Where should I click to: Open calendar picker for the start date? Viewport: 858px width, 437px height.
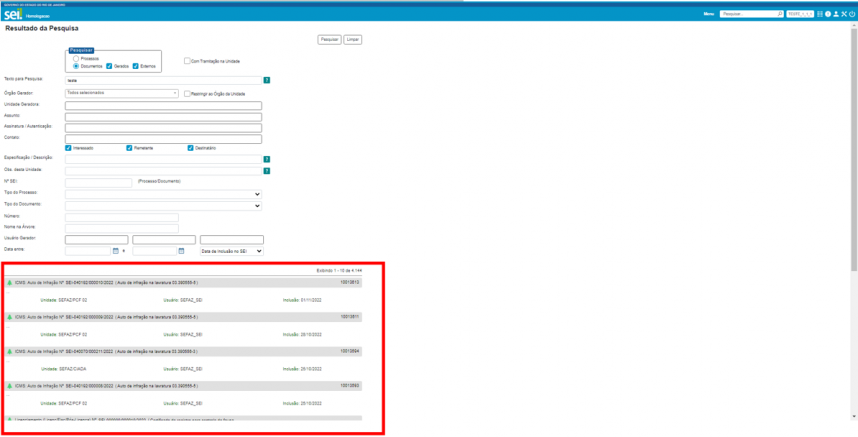click(x=115, y=251)
